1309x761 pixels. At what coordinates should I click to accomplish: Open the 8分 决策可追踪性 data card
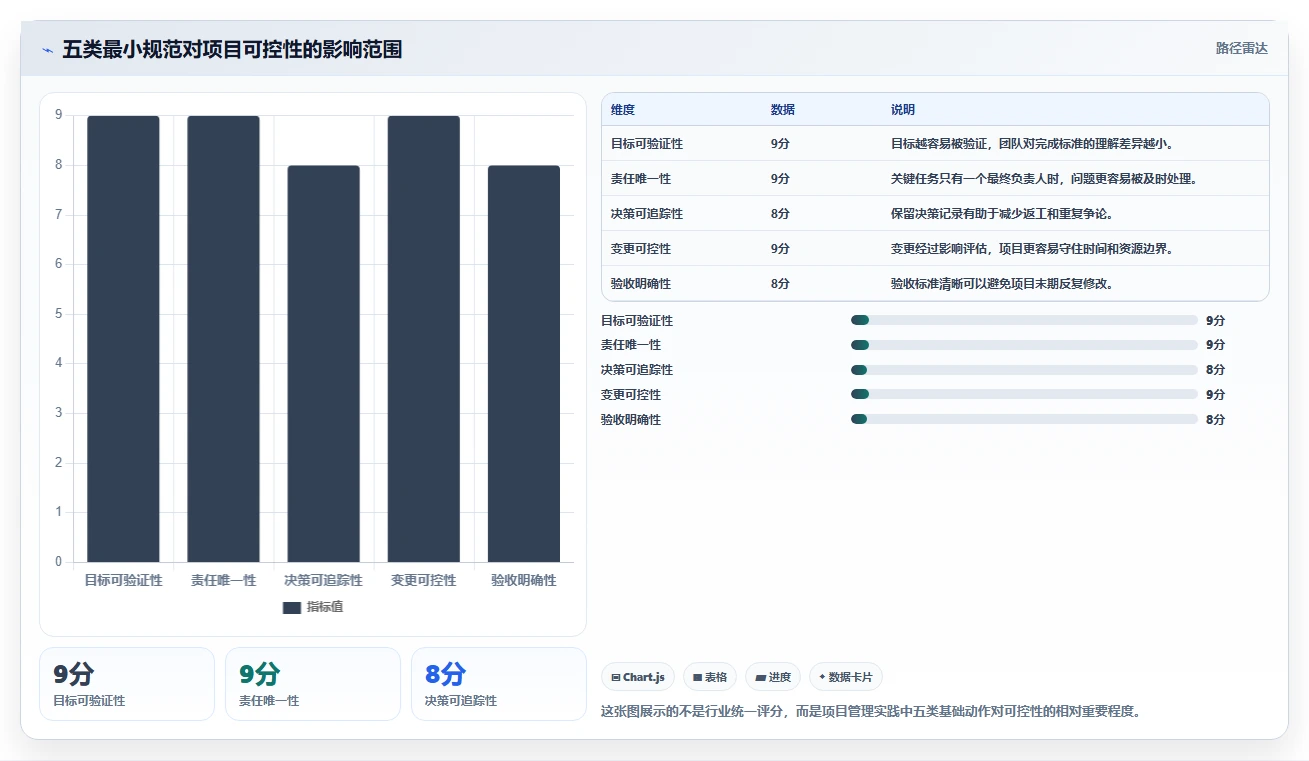click(499, 684)
